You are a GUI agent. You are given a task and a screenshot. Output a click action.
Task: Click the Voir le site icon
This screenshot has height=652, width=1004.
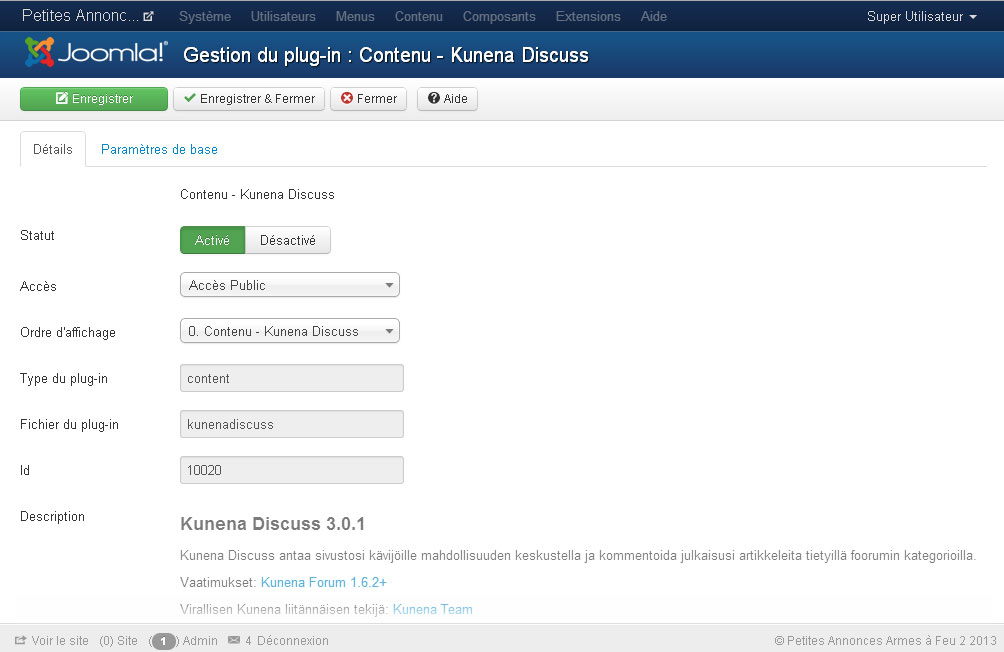point(20,641)
